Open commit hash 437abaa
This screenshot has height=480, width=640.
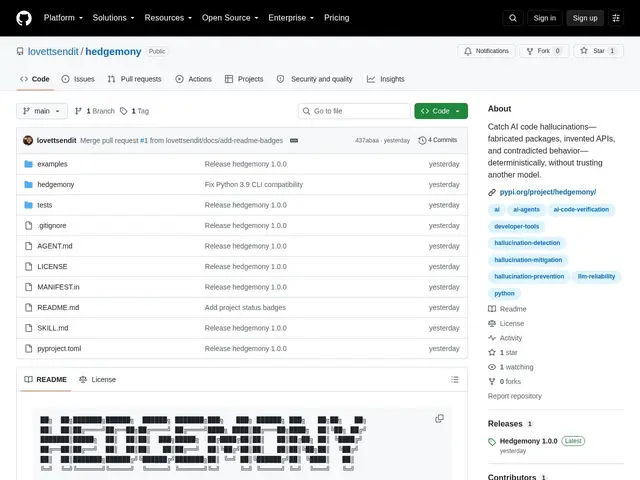[367, 140]
